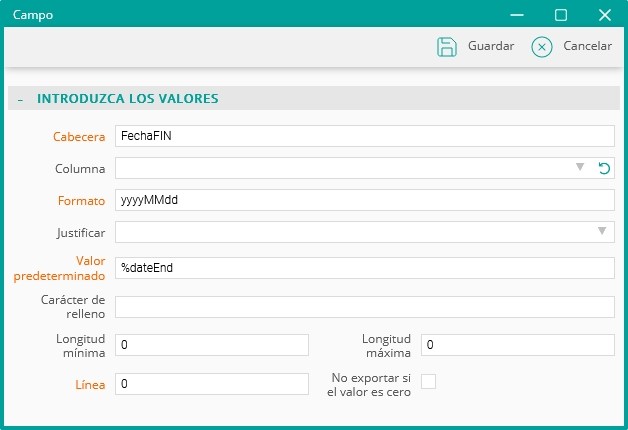Close the Campo dialog window

coord(605,15)
